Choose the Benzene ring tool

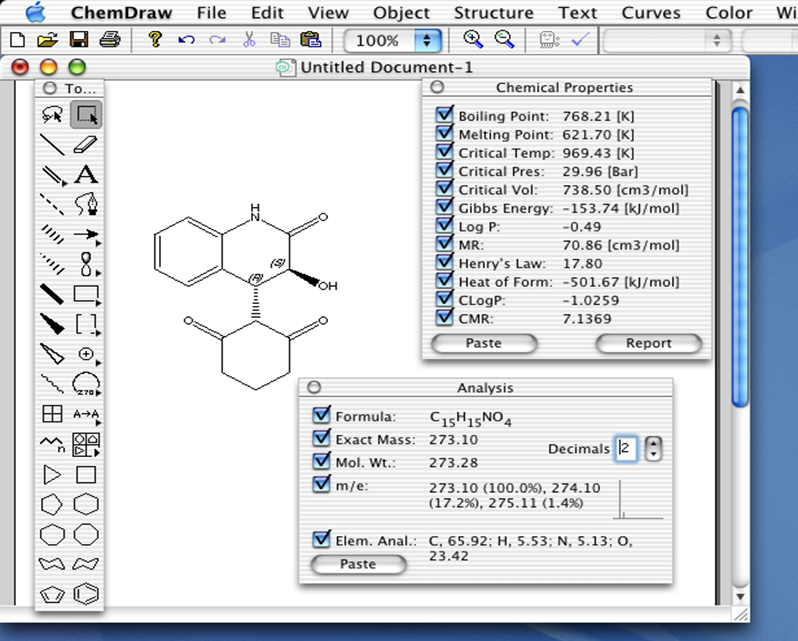click(86, 594)
